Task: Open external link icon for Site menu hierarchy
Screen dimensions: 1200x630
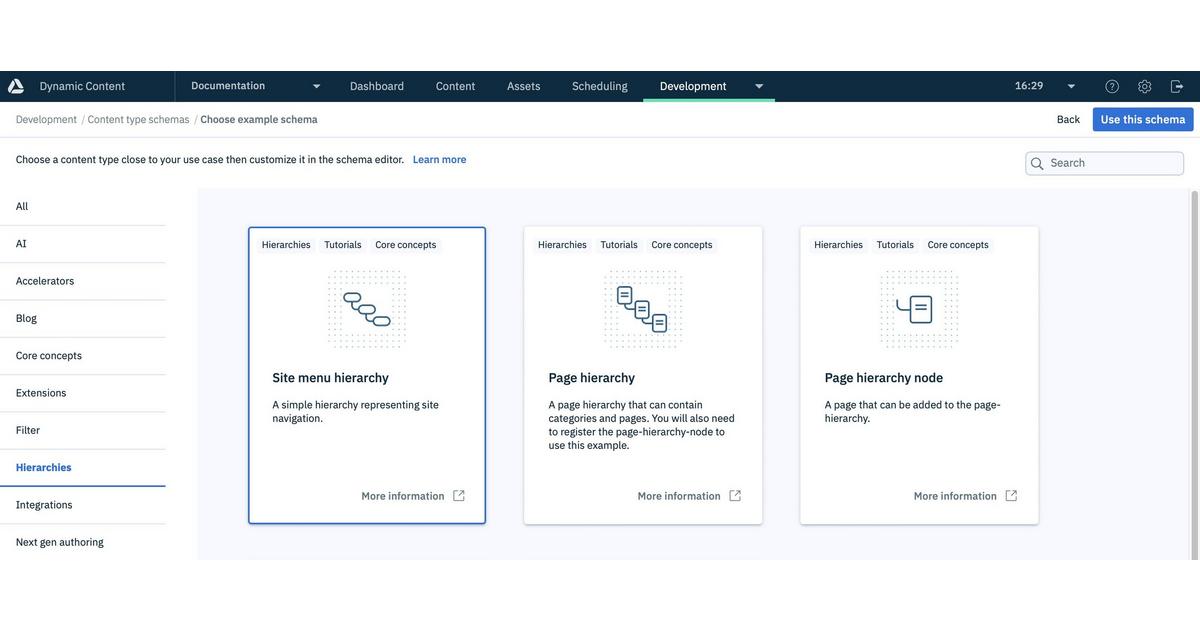Action: coord(459,496)
